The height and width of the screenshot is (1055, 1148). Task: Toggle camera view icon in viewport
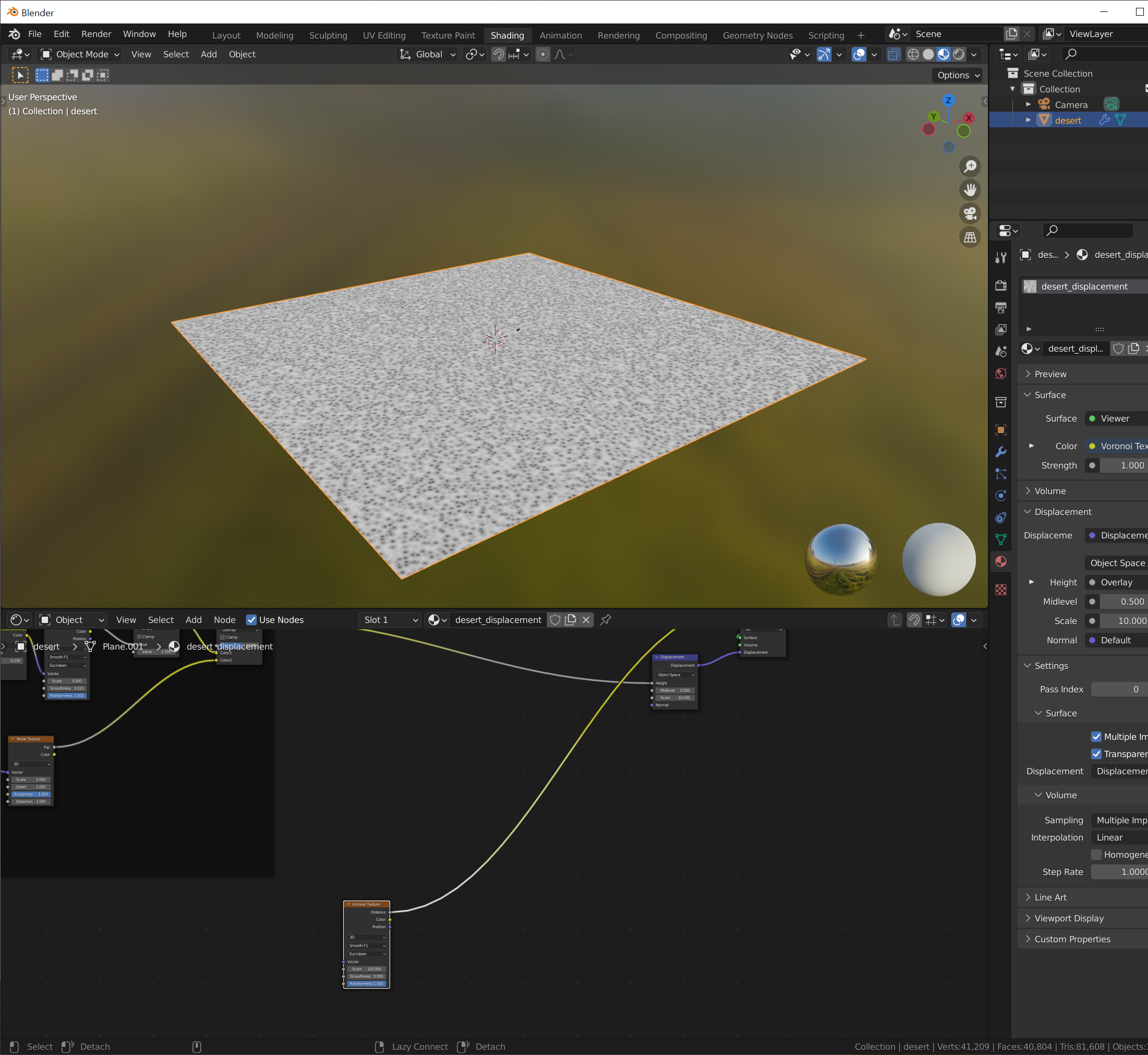click(x=970, y=213)
